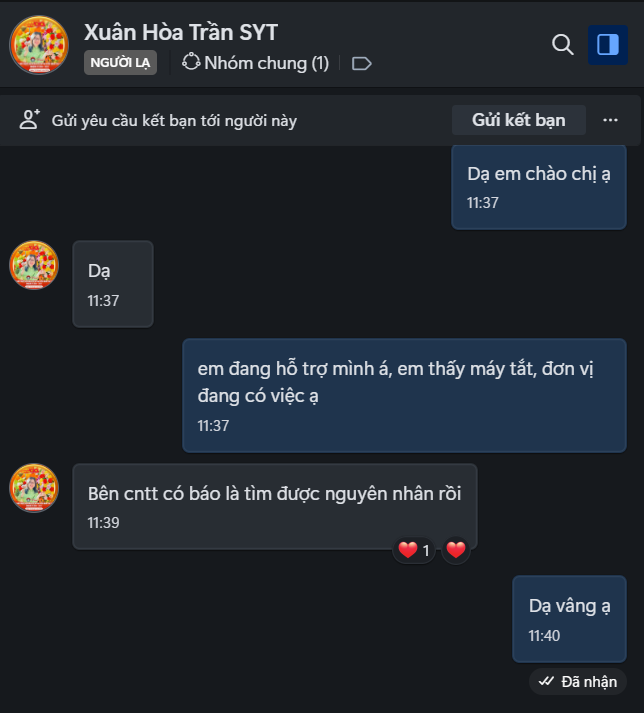The width and height of the screenshot is (644, 713).
Task: Click sender avatar beside the Dạ message
Action: [34, 265]
